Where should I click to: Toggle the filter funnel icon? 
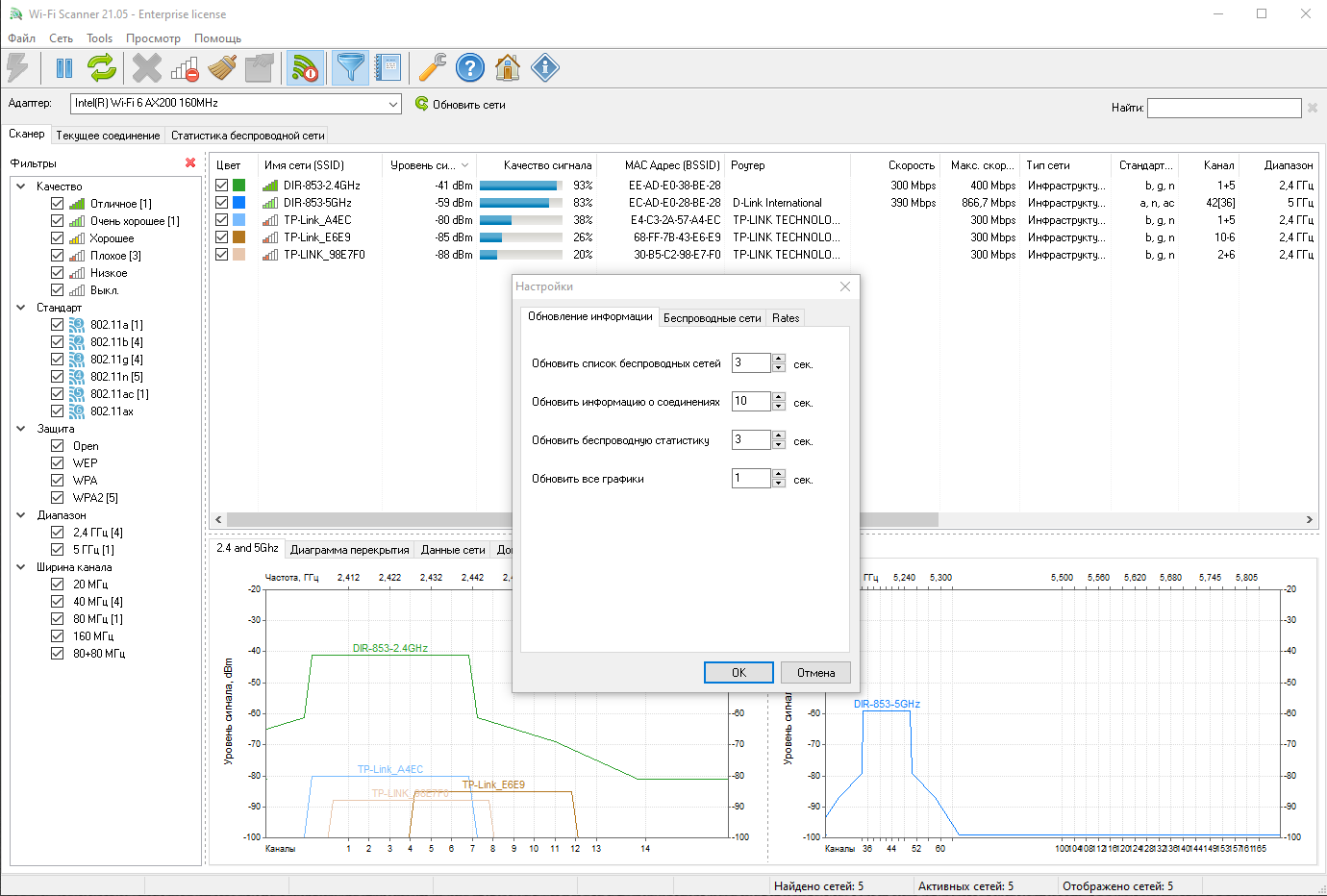click(351, 68)
